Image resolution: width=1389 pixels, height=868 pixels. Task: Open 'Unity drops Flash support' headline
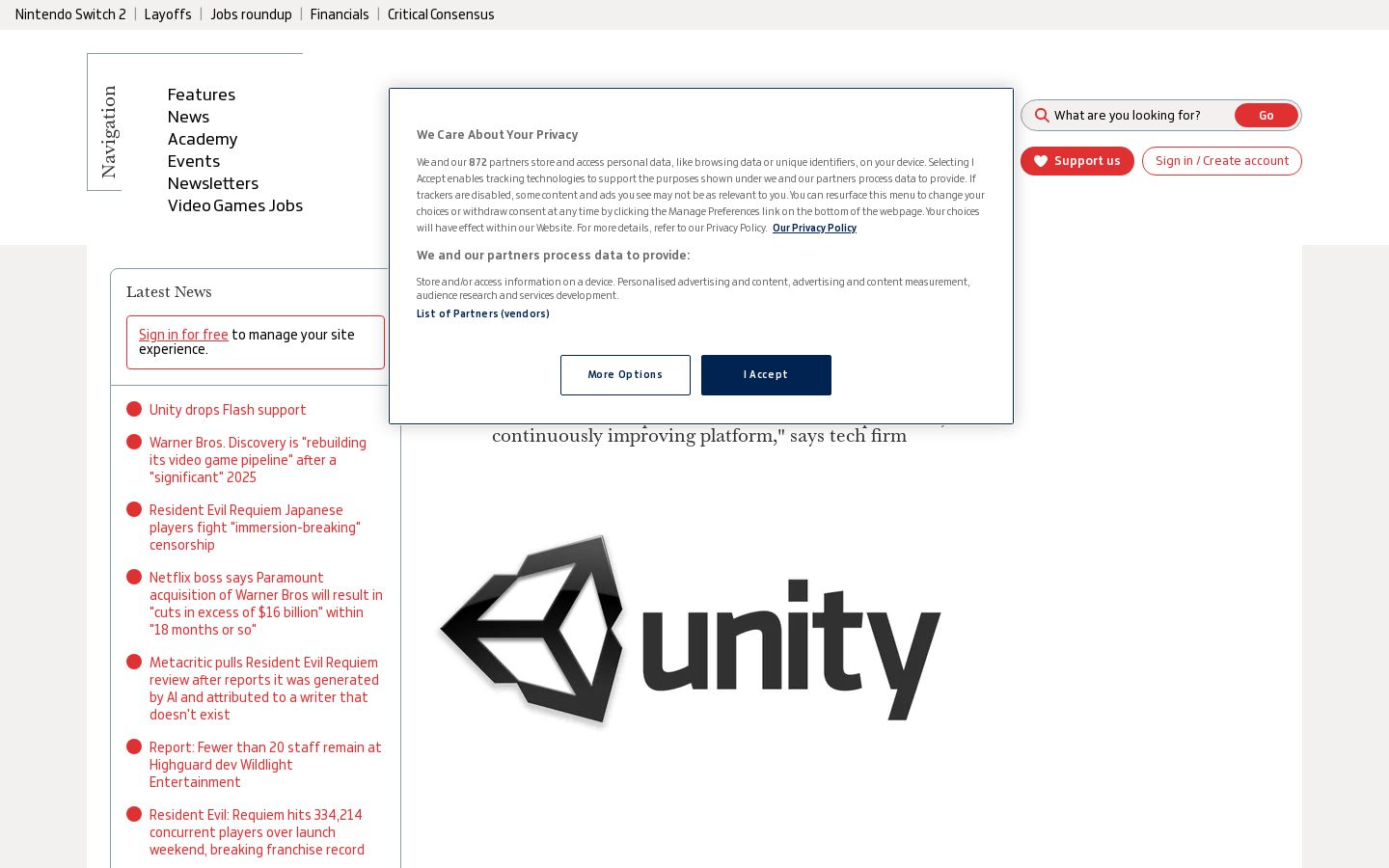228,410
